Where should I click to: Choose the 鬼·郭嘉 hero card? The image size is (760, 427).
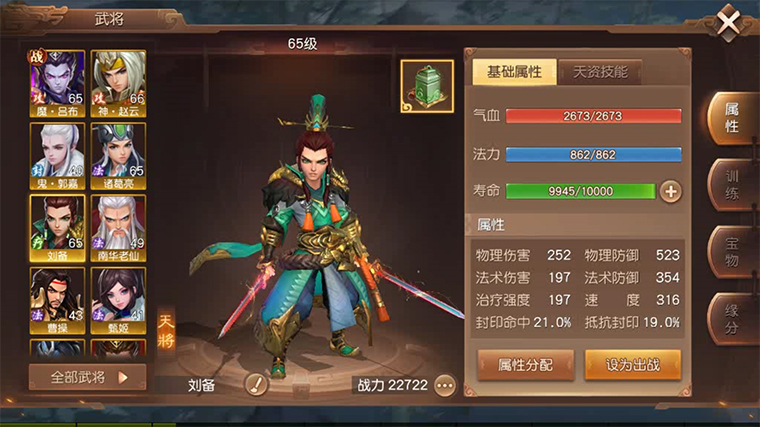(x=57, y=156)
